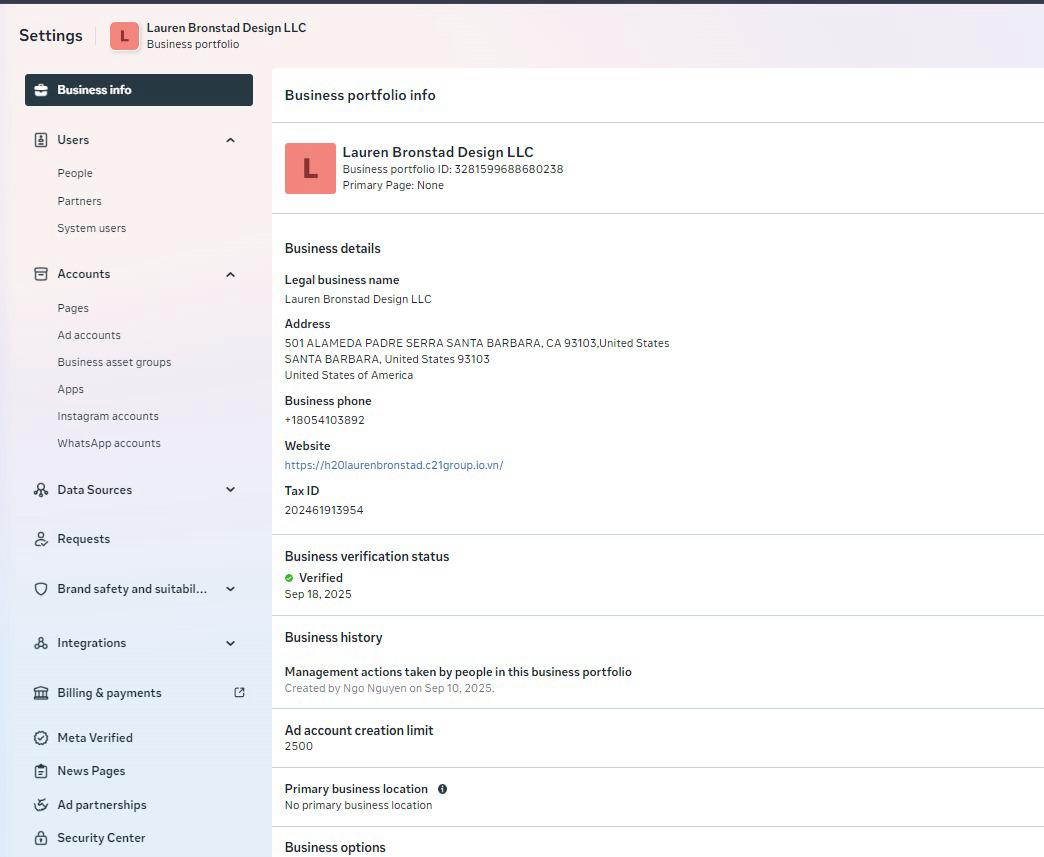1044x857 pixels.
Task: Click Created by Ngo Nguyen text
Action: [x=390, y=688]
